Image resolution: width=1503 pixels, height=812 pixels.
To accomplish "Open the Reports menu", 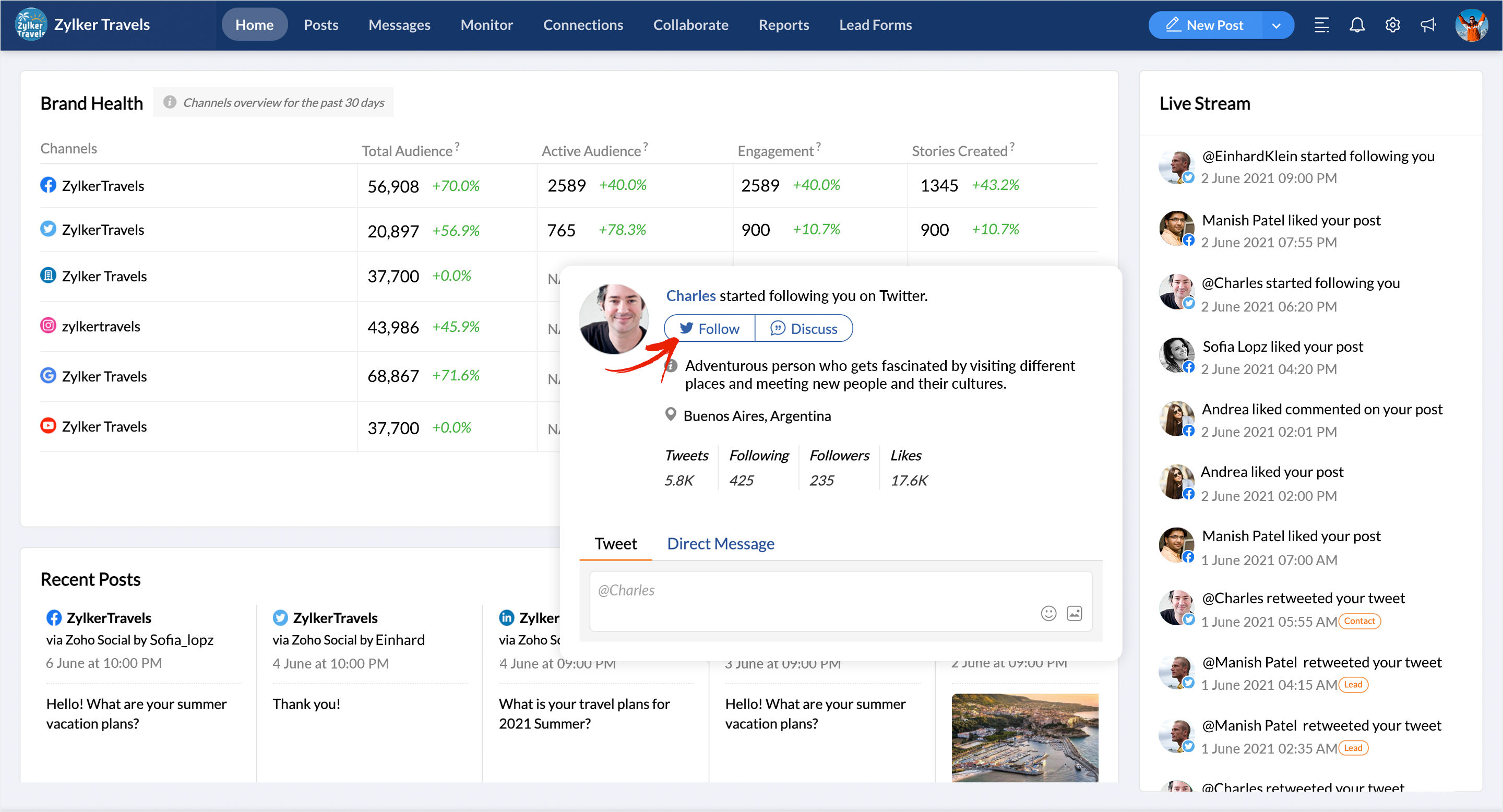I will click(783, 25).
